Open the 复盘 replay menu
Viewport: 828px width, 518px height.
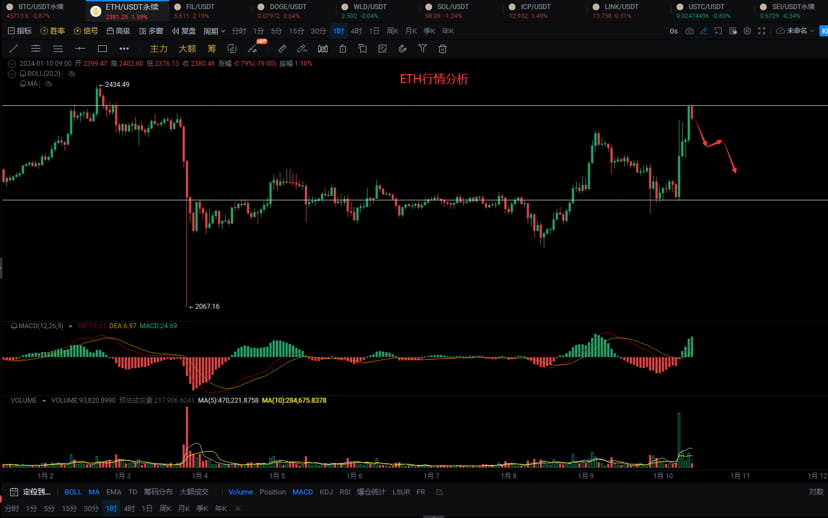(x=184, y=31)
